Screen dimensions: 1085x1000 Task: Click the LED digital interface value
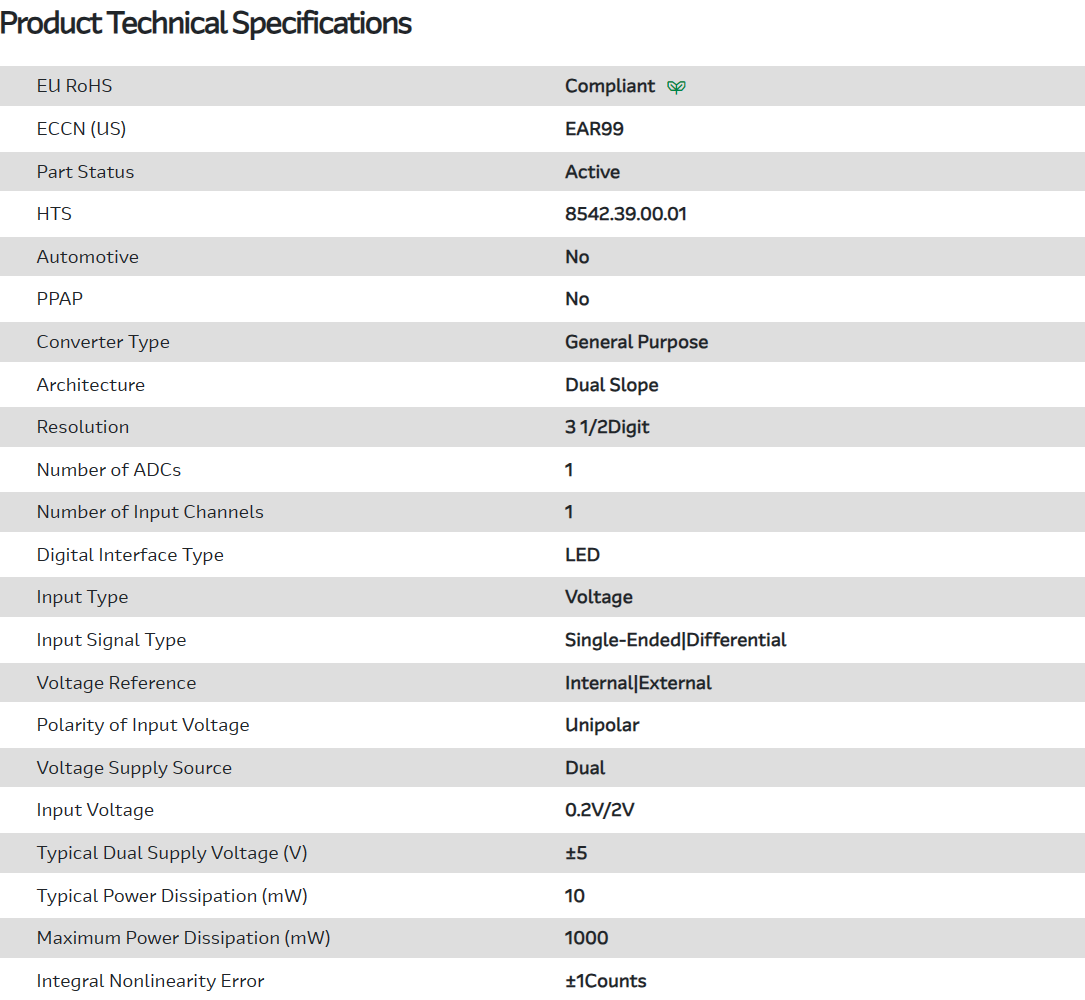(582, 555)
